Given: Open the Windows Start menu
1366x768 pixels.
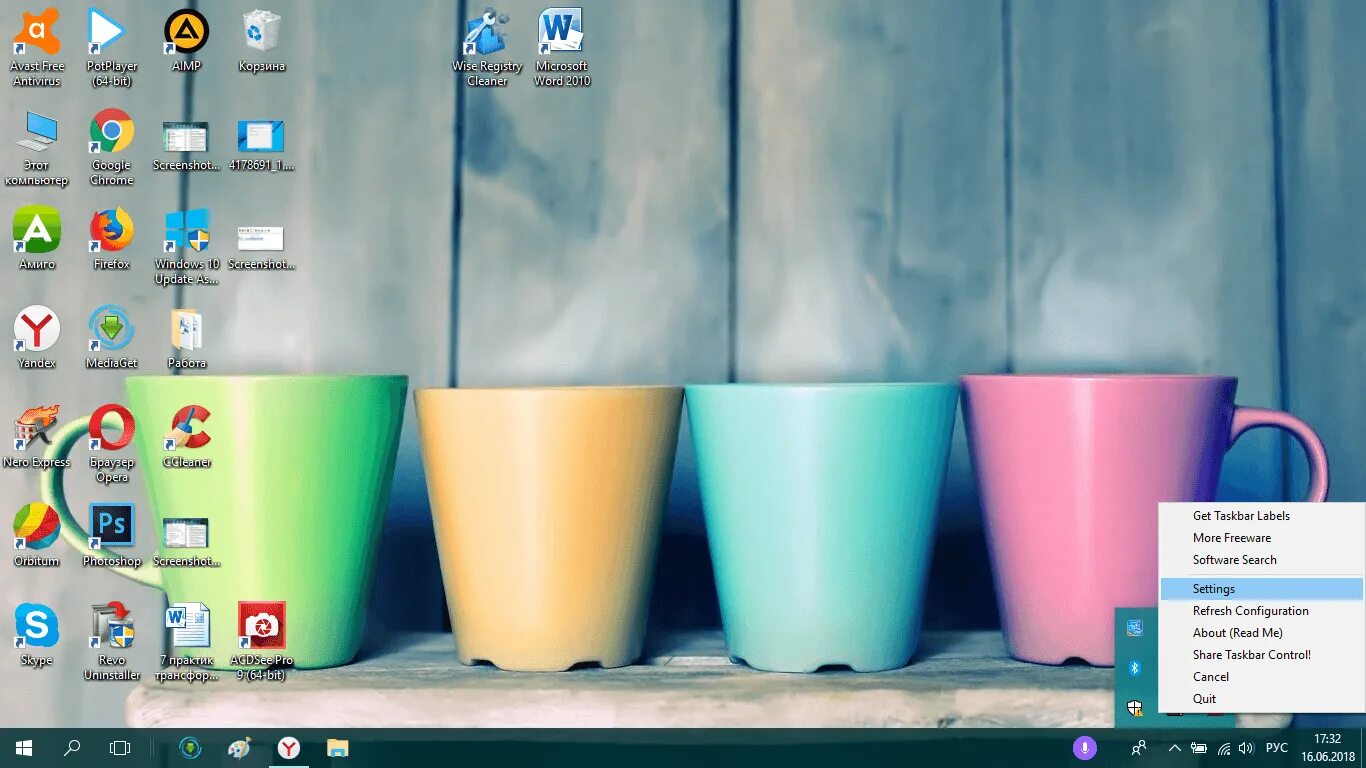Looking at the screenshot, I should tap(24, 748).
